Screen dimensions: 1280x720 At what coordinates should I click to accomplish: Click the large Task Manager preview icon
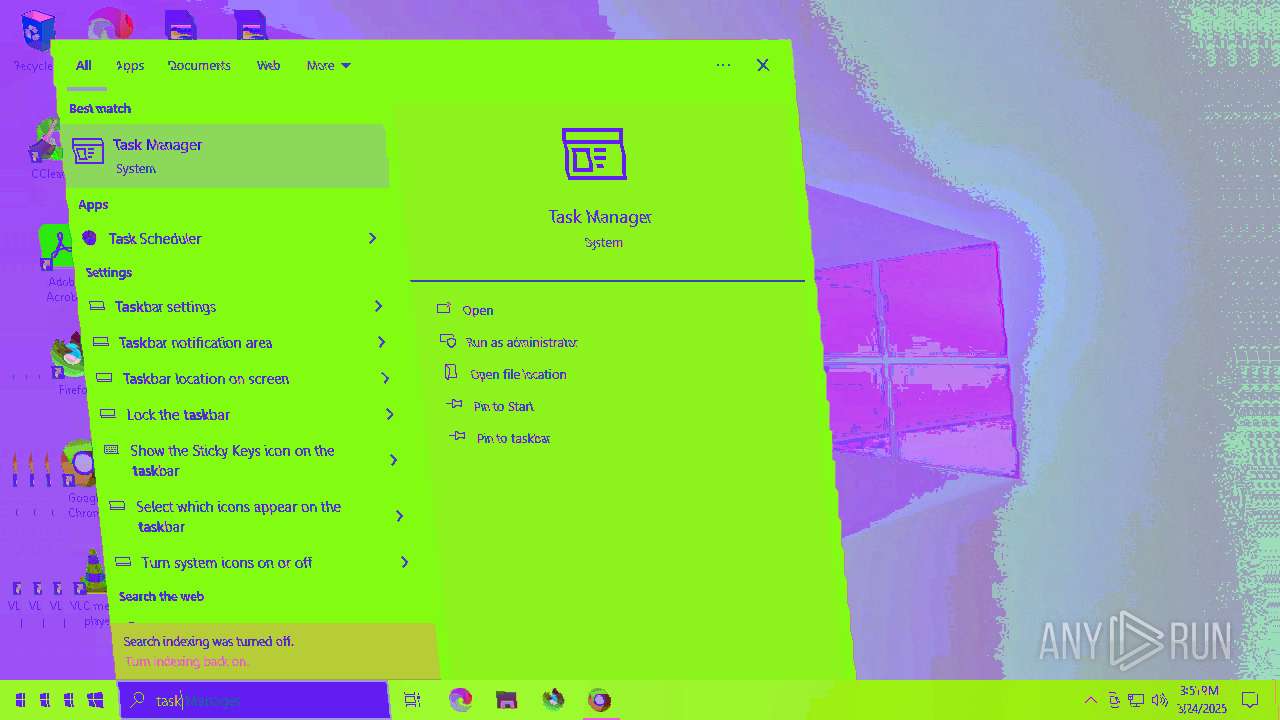594,154
